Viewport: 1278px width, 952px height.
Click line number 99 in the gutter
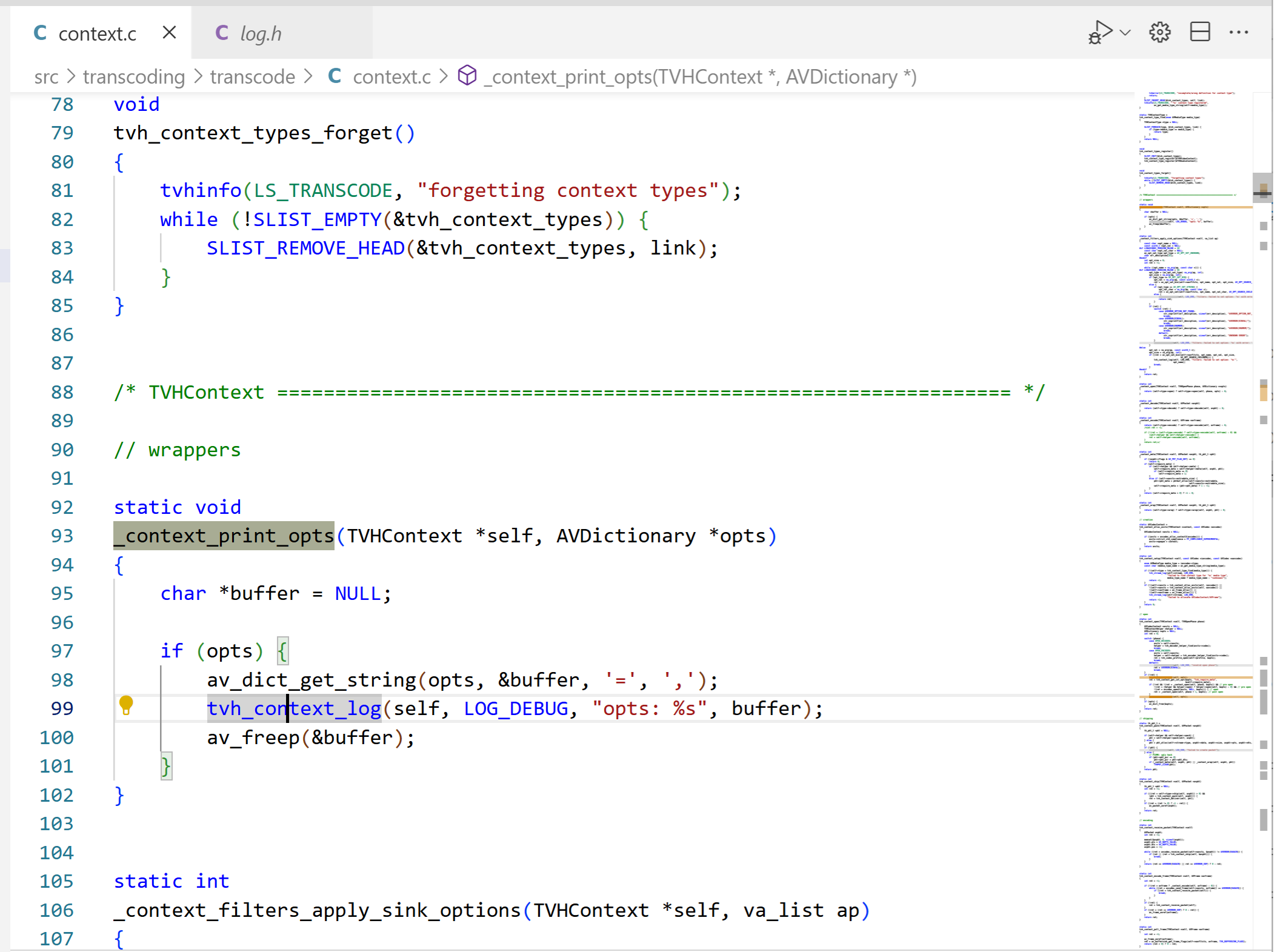click(62, 708)
